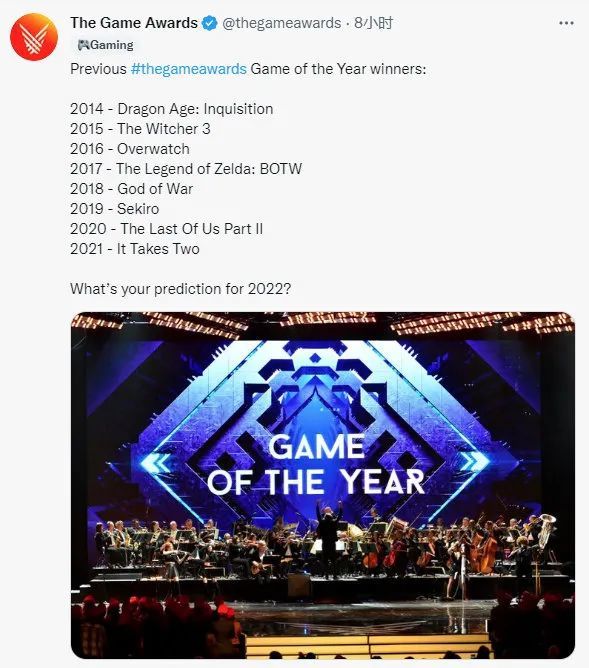
Task: Click the blue verified badge icon
Action: click(209, 23)
